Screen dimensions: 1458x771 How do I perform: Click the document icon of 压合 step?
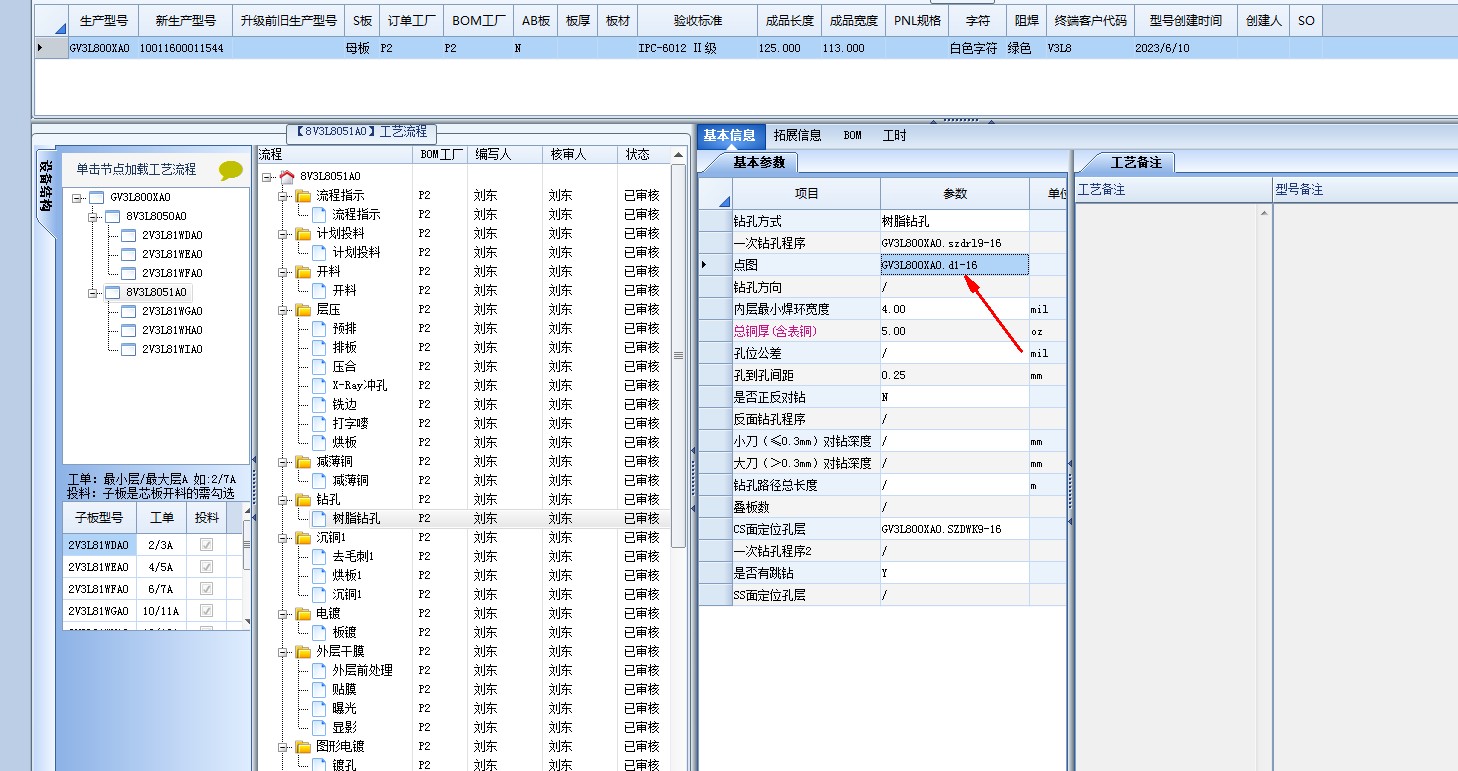320,367
